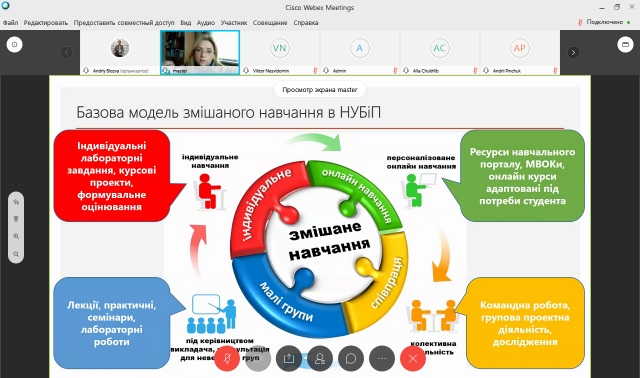Click the Просмотр экрана master label
The width and height of the screenshot is (640, 378).
point(320,90)
